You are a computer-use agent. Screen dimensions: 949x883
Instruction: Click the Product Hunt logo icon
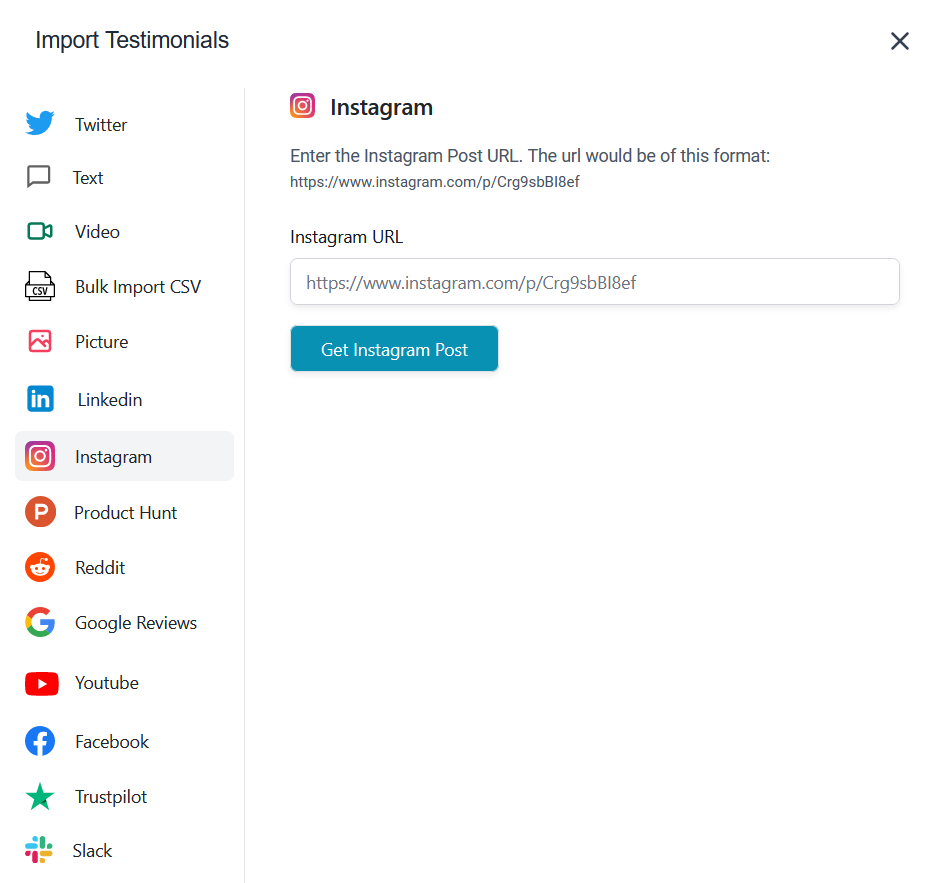coord(40,512)
